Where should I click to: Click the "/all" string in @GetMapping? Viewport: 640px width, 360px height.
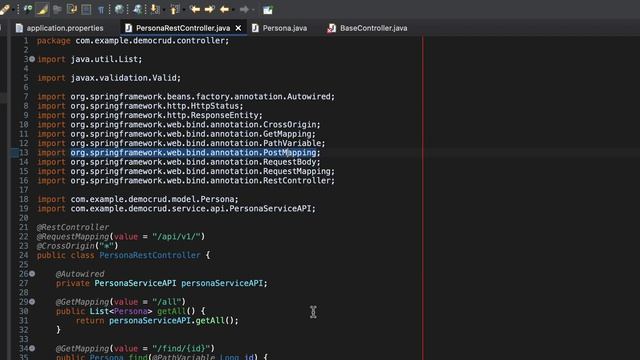167,302
